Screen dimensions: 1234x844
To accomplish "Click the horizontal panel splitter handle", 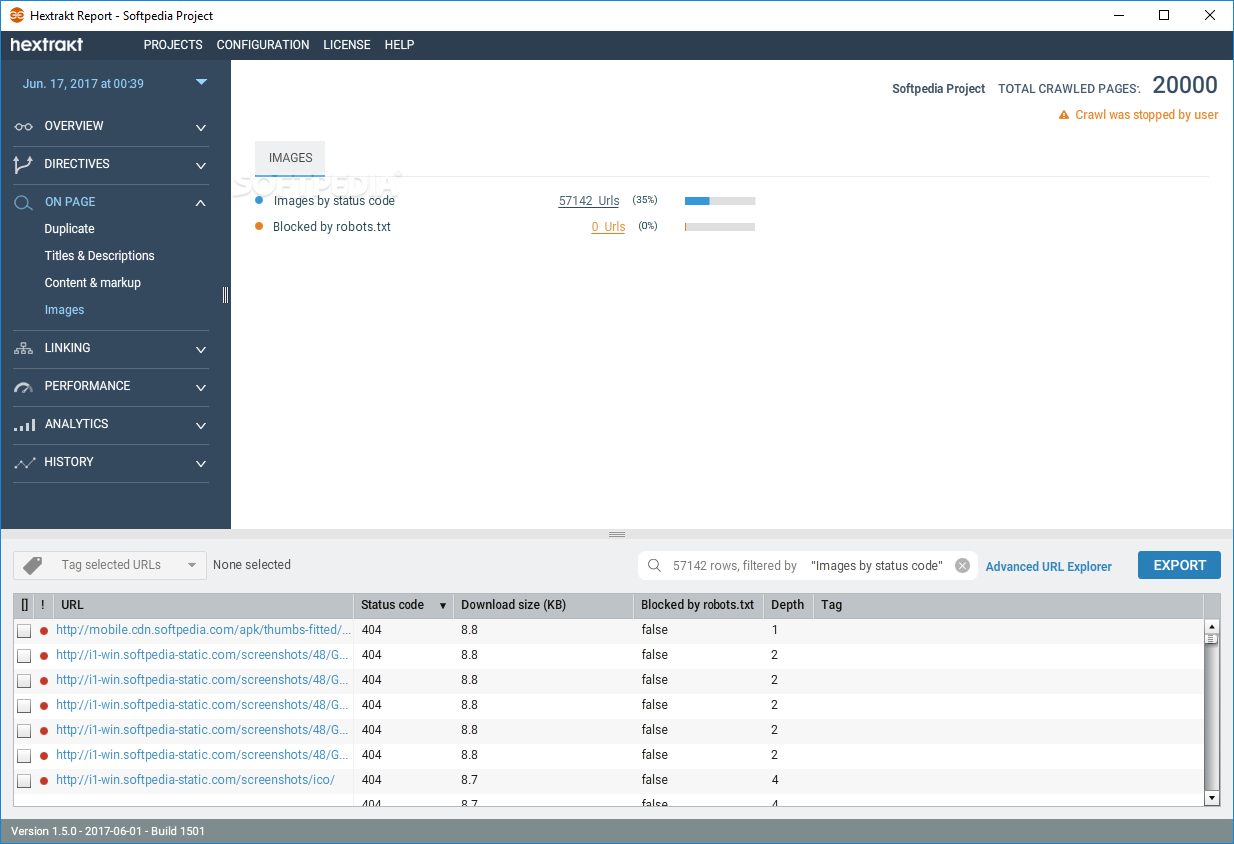I will [x=617, y=535].
